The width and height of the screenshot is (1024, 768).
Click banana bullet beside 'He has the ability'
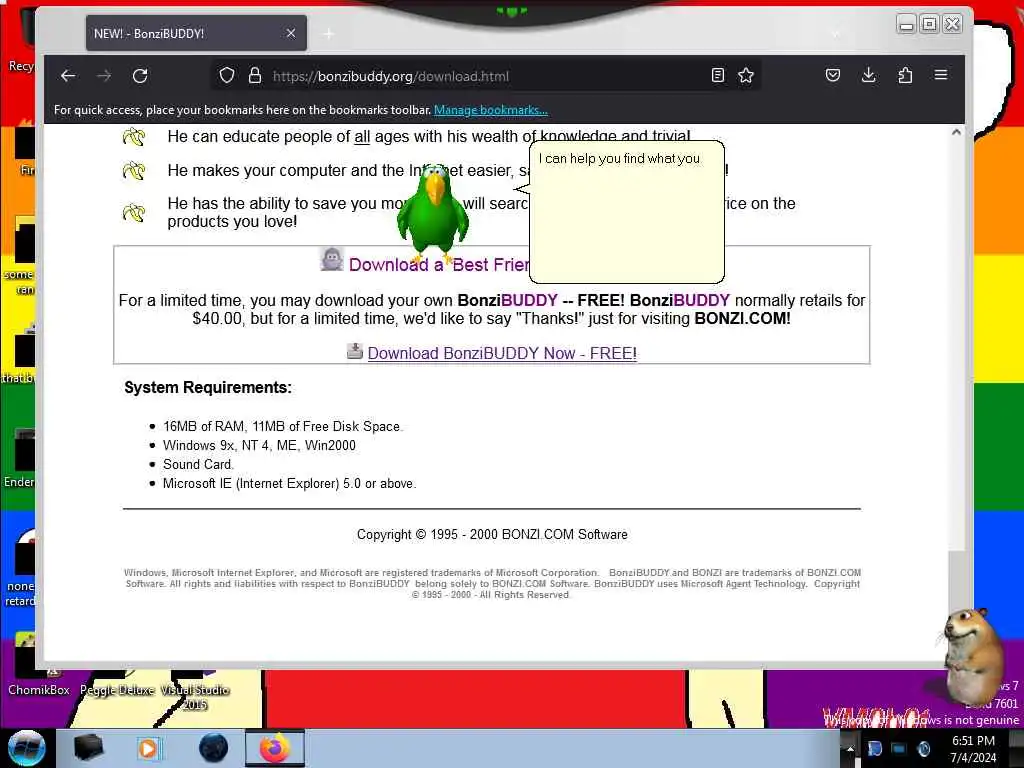point(134,213)
